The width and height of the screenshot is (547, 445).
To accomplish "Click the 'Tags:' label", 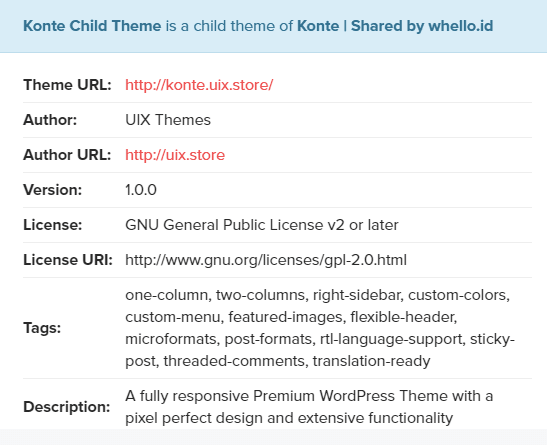I will (42, 328).
